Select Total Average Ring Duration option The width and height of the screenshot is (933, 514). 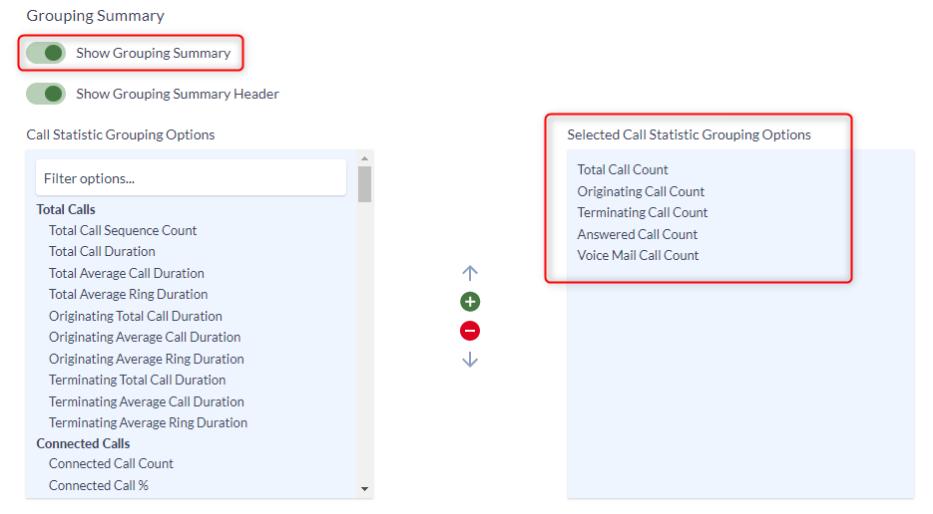[128, 294]
